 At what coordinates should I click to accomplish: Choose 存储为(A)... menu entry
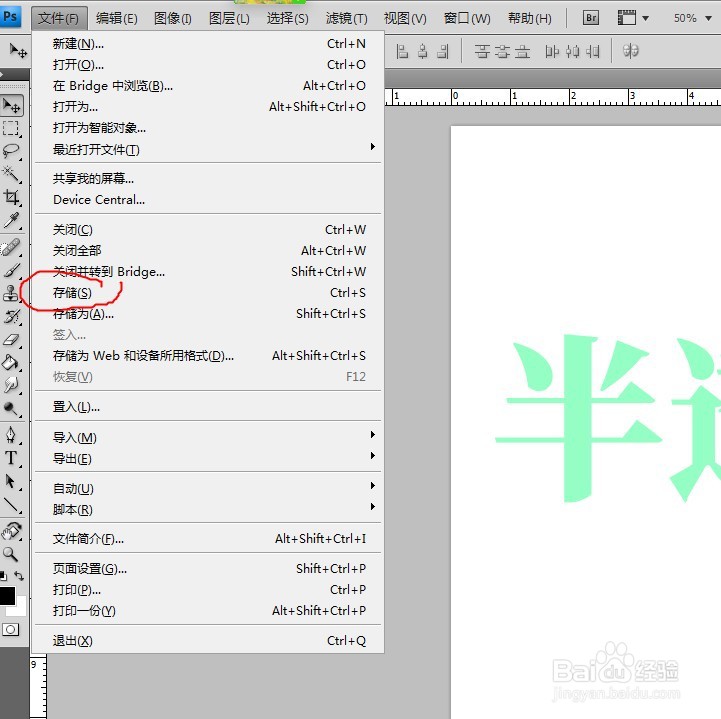pos(208,314)
